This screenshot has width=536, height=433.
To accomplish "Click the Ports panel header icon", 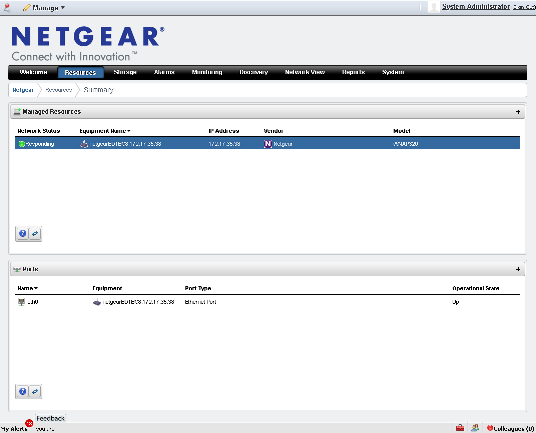I will coord(17,269).
